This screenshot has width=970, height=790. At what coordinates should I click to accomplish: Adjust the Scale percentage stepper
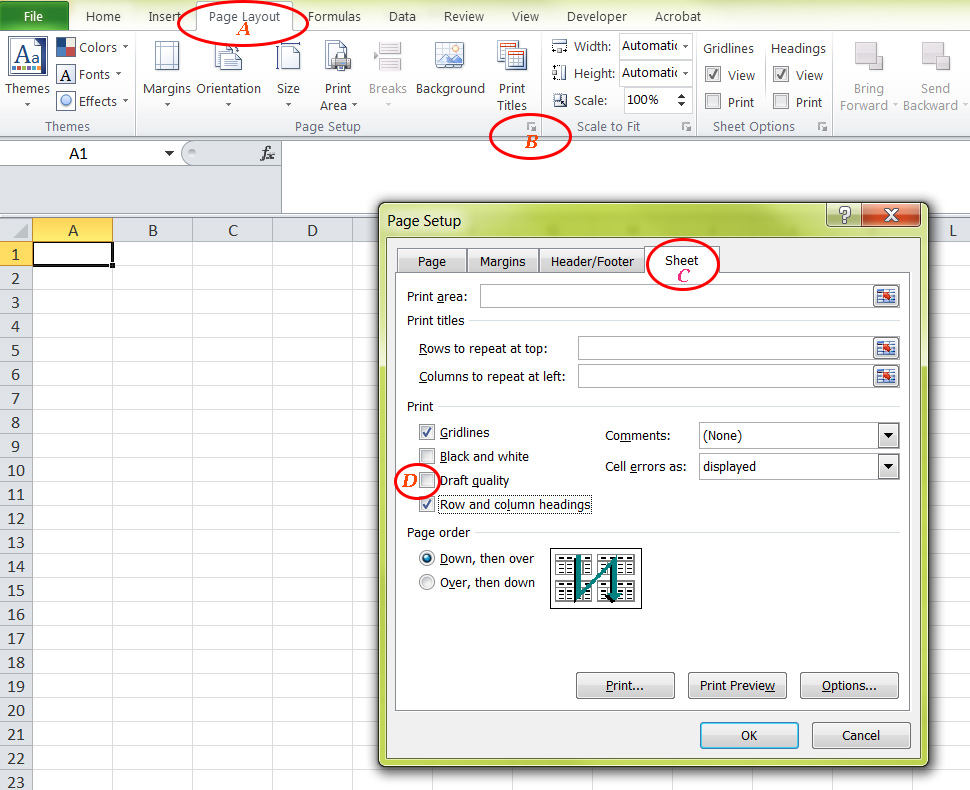coord(681,100)
